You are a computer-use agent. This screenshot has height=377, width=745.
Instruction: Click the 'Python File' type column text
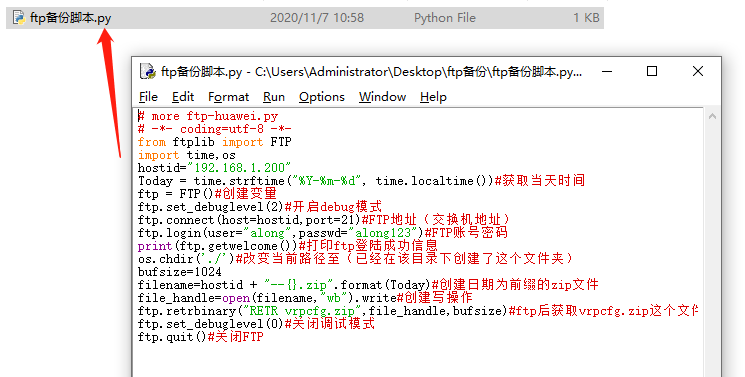click(x=445, y=18)
